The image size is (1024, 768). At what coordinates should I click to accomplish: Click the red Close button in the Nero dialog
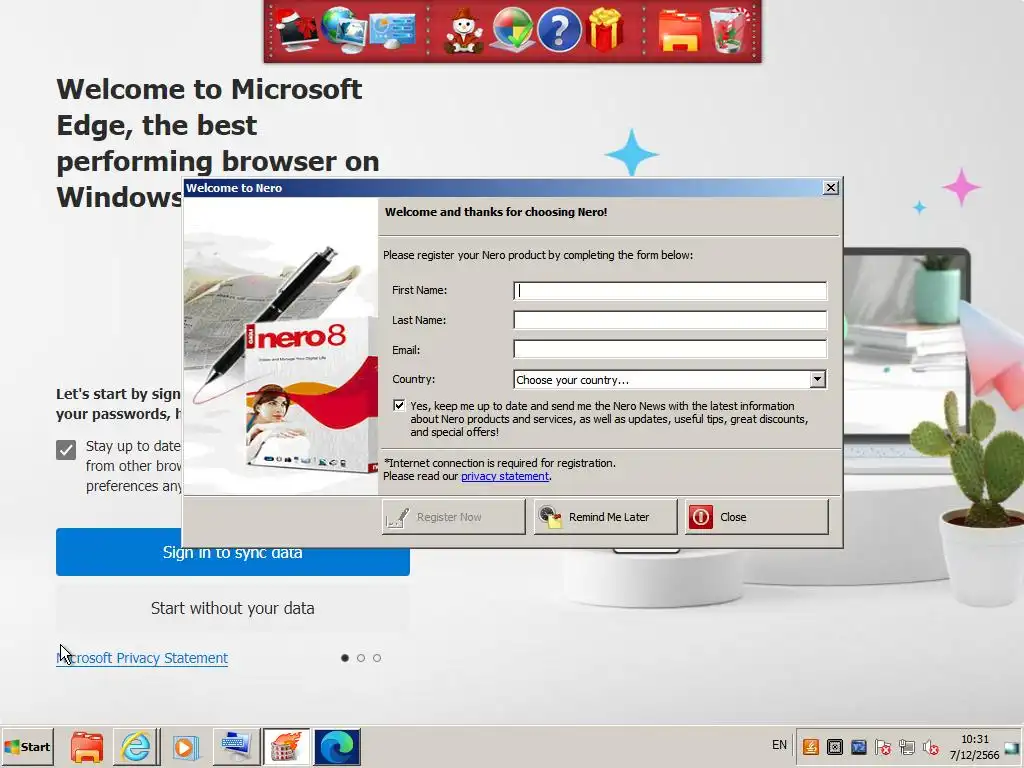[757, 517]
